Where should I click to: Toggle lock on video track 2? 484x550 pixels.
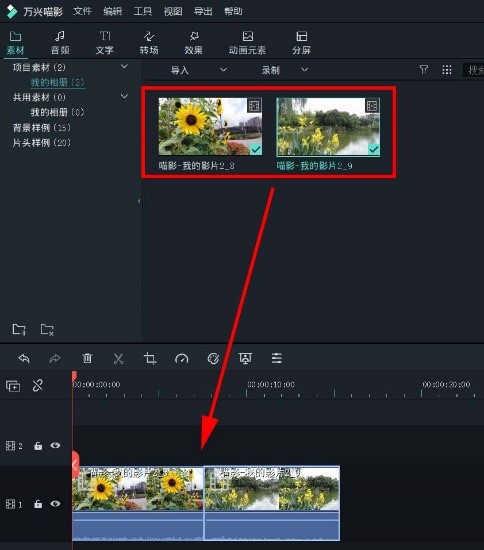point(38,446)
